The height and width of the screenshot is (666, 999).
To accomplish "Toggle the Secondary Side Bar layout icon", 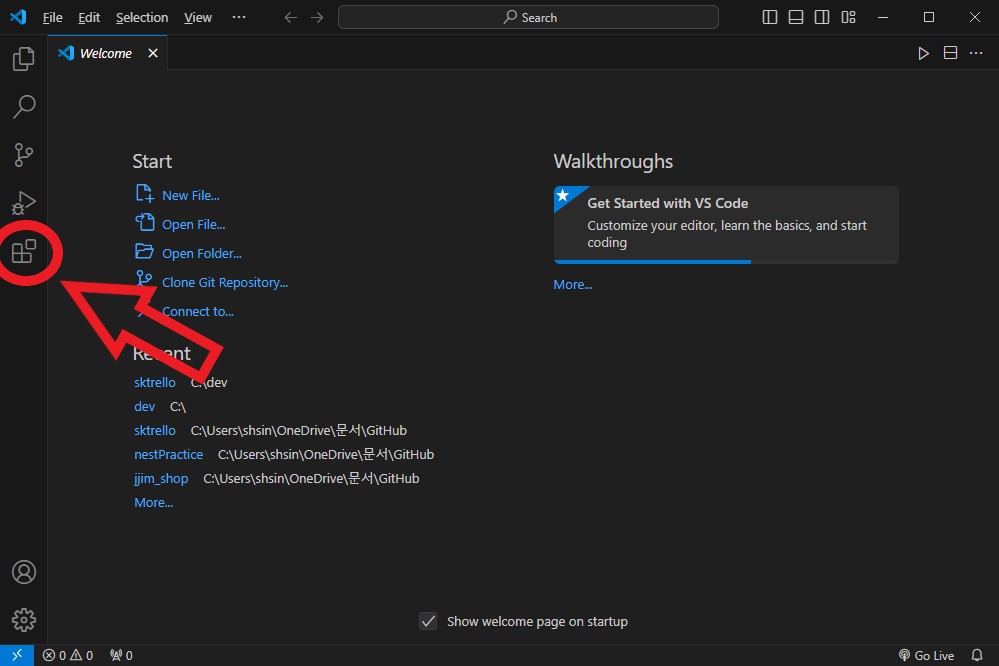I will tap(822, 17).
